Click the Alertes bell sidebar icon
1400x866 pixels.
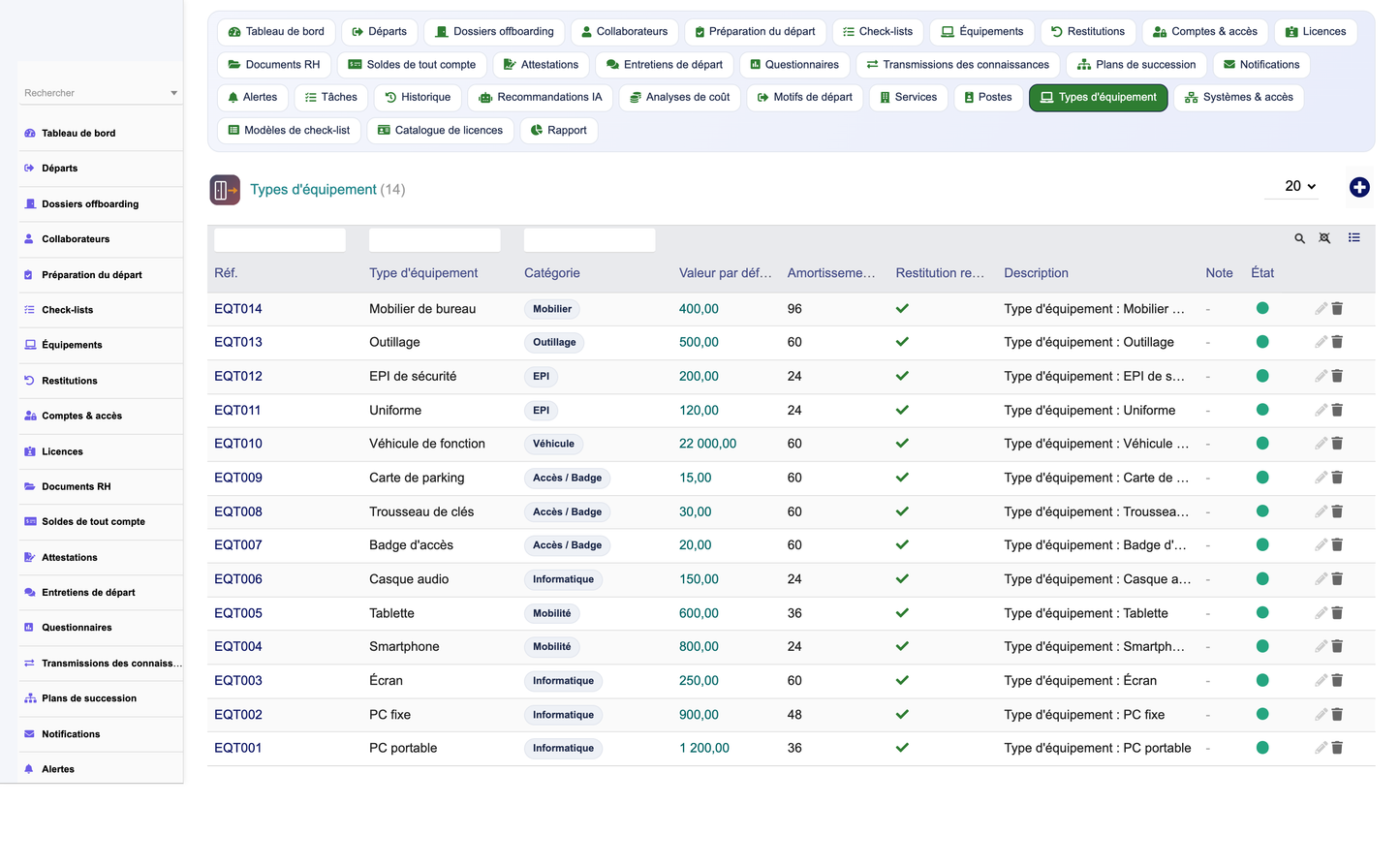pos(29,769)
